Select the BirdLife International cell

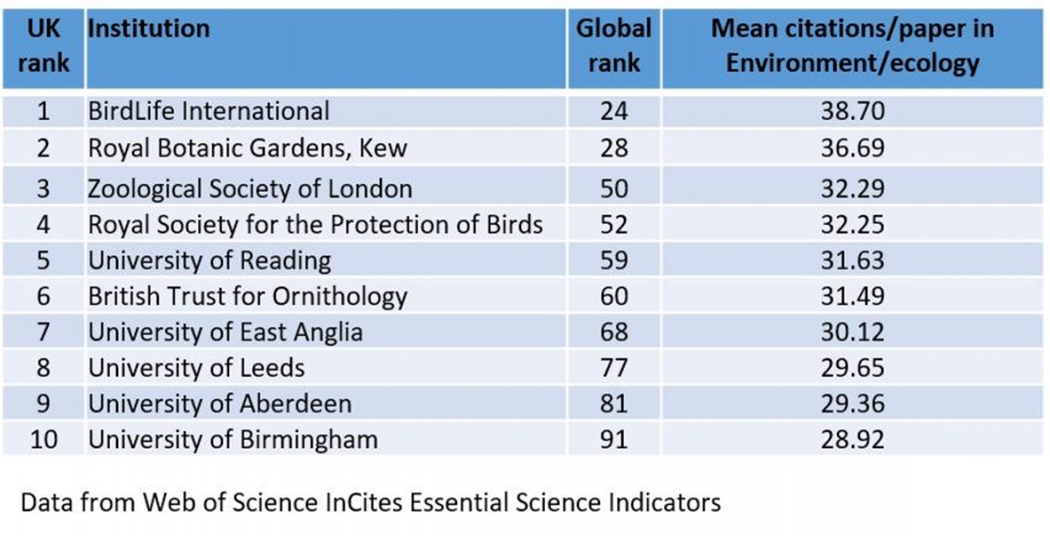pyautogui.click(x=208, y=110)
